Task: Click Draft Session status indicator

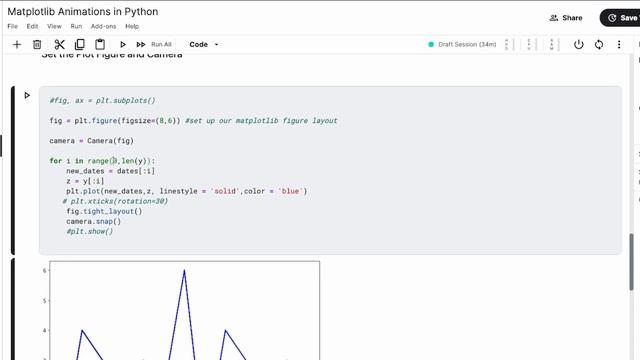Action: point(462,44)
